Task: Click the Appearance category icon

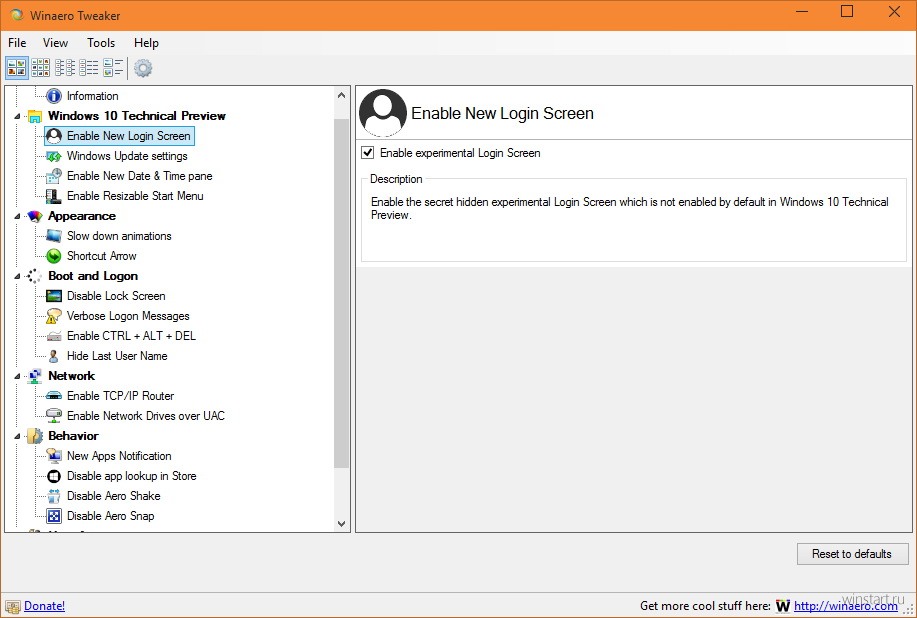Action: coord(35,216)
